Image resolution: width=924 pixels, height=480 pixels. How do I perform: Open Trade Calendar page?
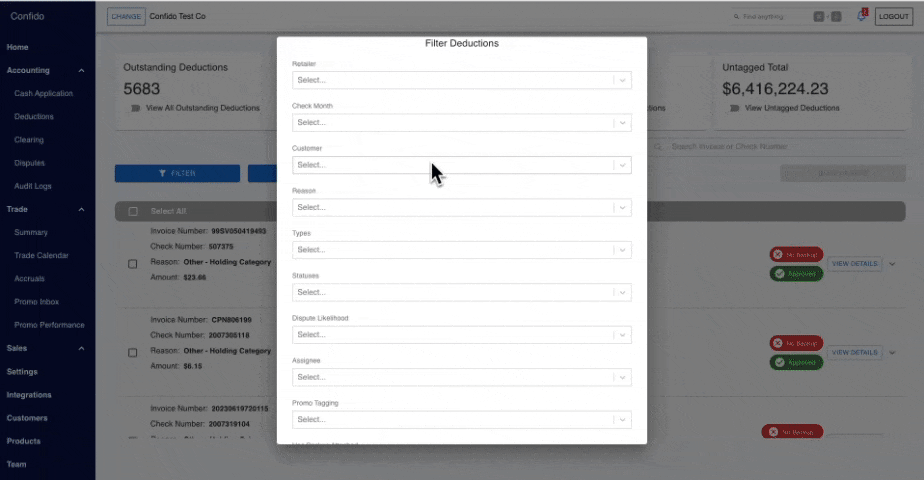(x=41, y=256)
